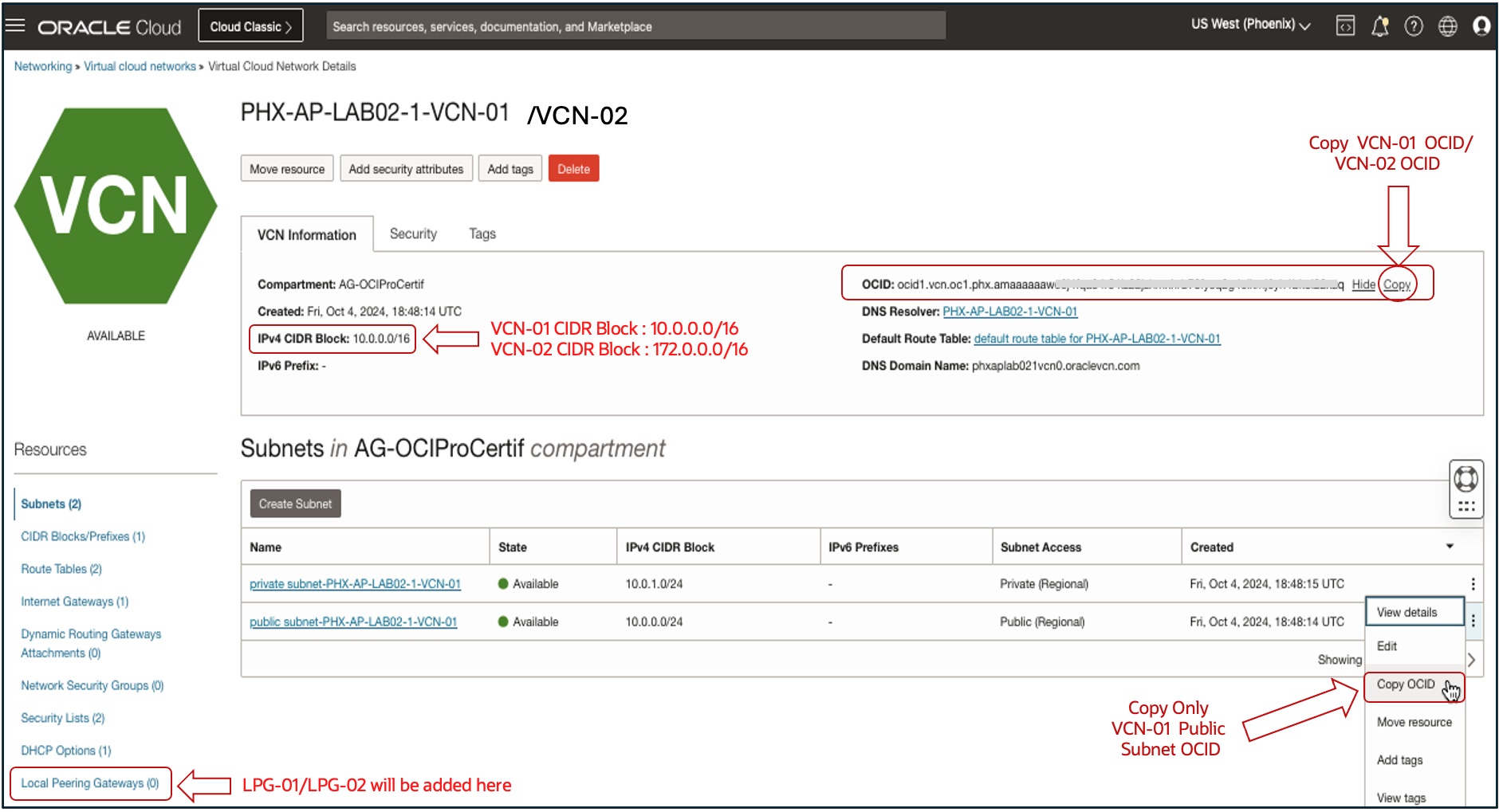Click the red Delete button
The width and height of the screenshot is (1499, 812).
573,169
